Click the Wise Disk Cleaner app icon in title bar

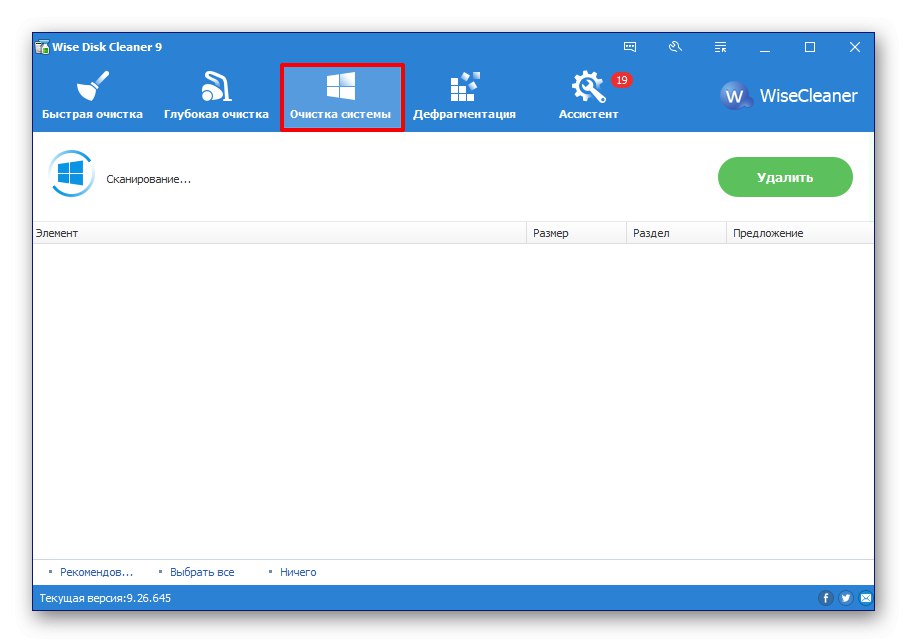point(42,47)
